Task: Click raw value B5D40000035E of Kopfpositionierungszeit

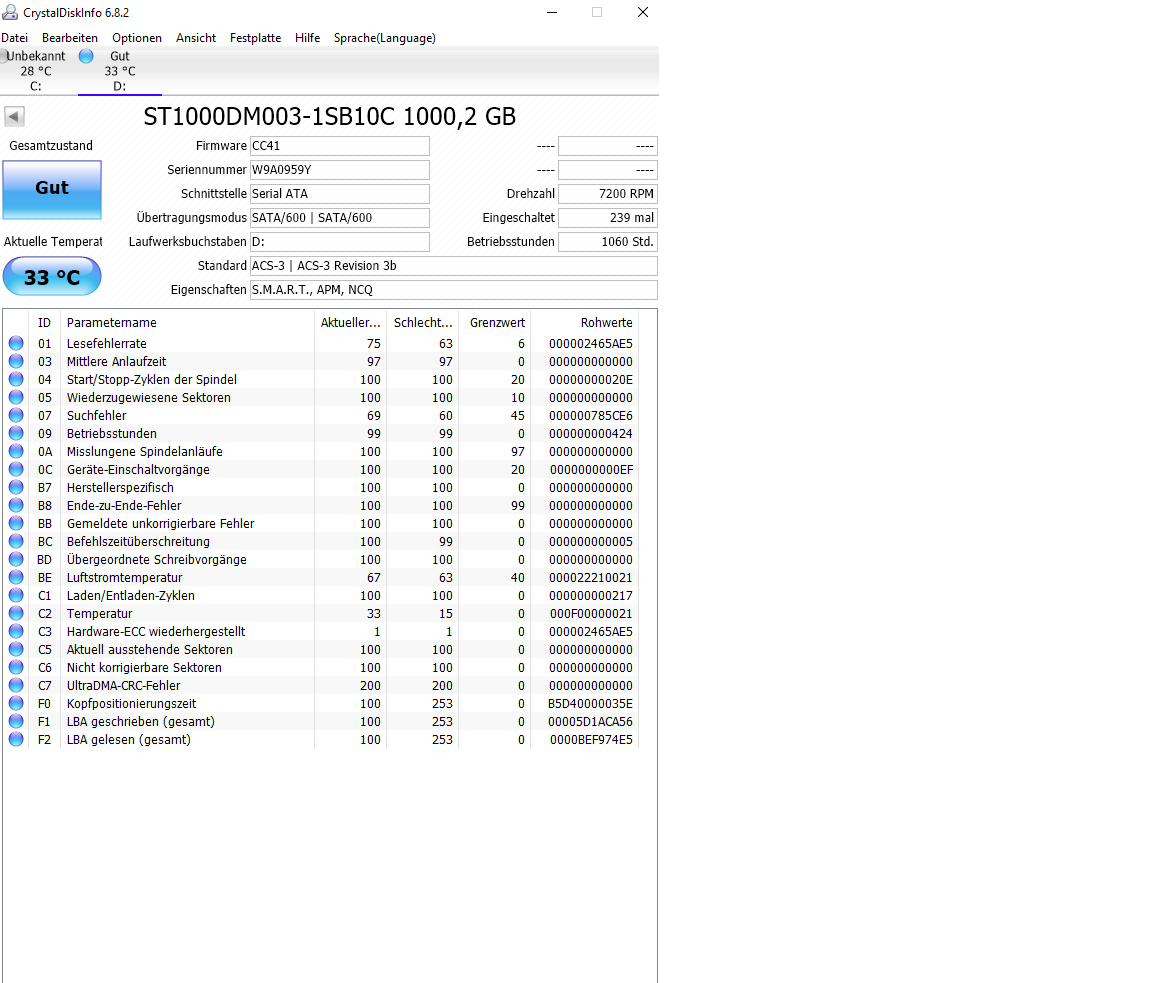Action: [591, 704]
